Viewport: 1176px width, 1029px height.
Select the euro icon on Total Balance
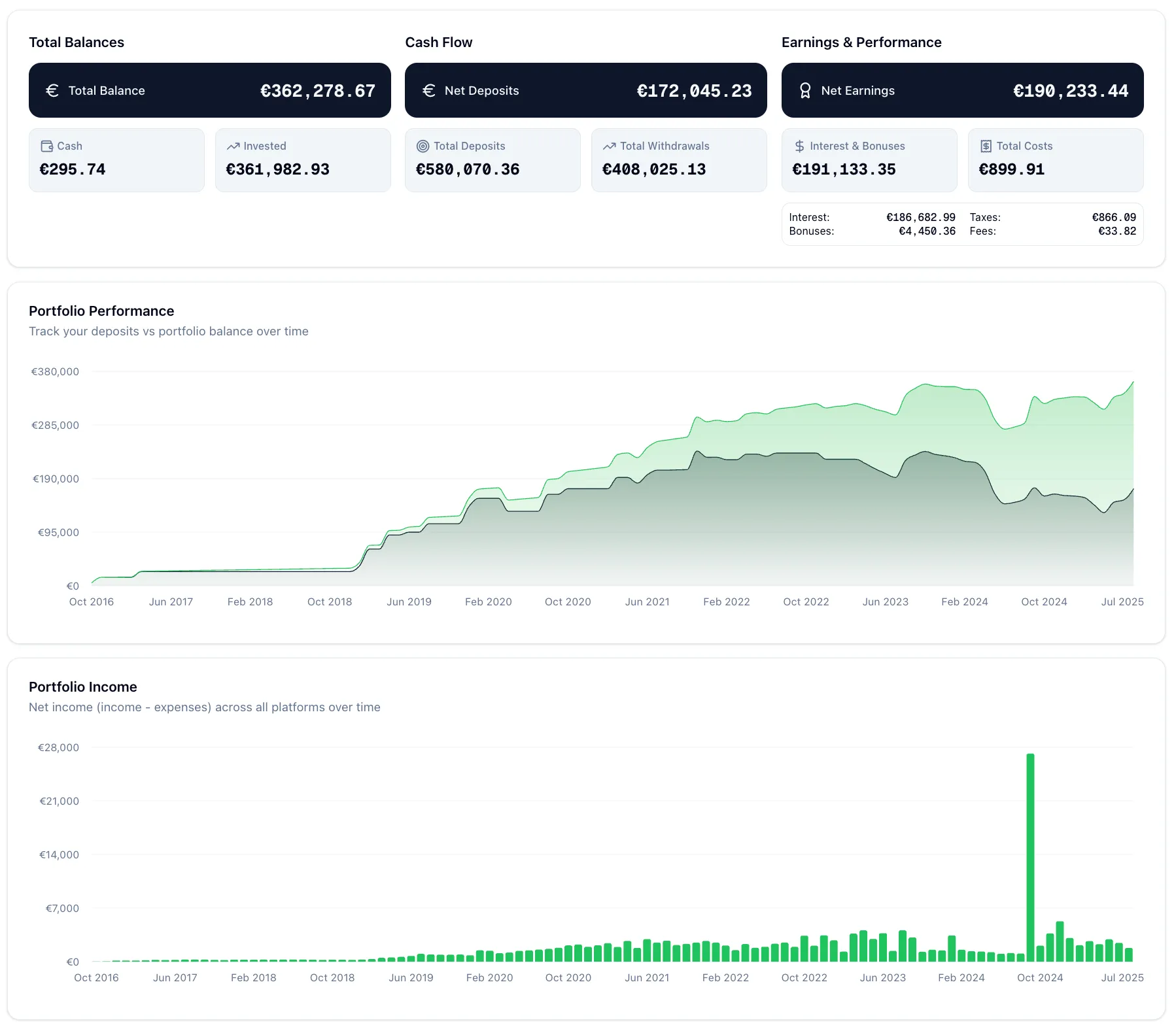tap(52, 90)
